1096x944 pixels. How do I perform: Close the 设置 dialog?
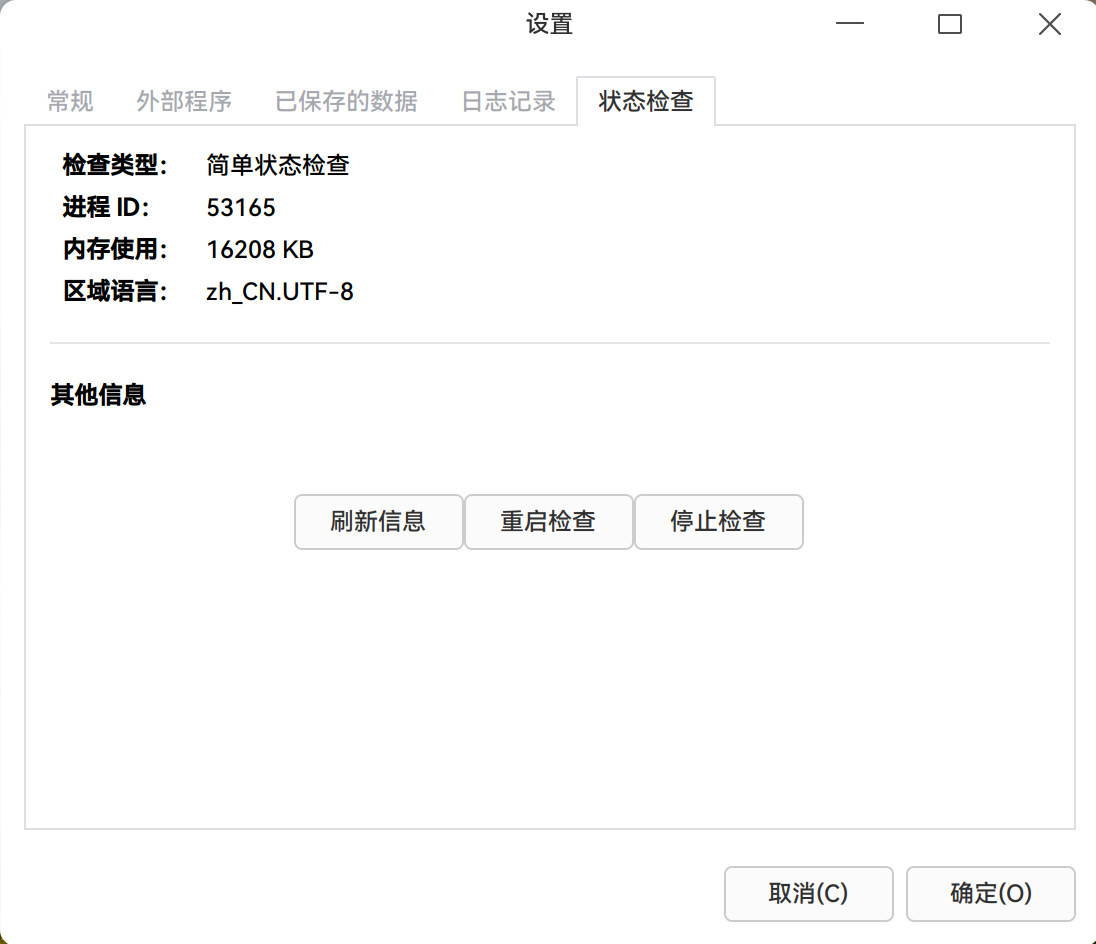pyautogui.click(x=1049, y=23)
